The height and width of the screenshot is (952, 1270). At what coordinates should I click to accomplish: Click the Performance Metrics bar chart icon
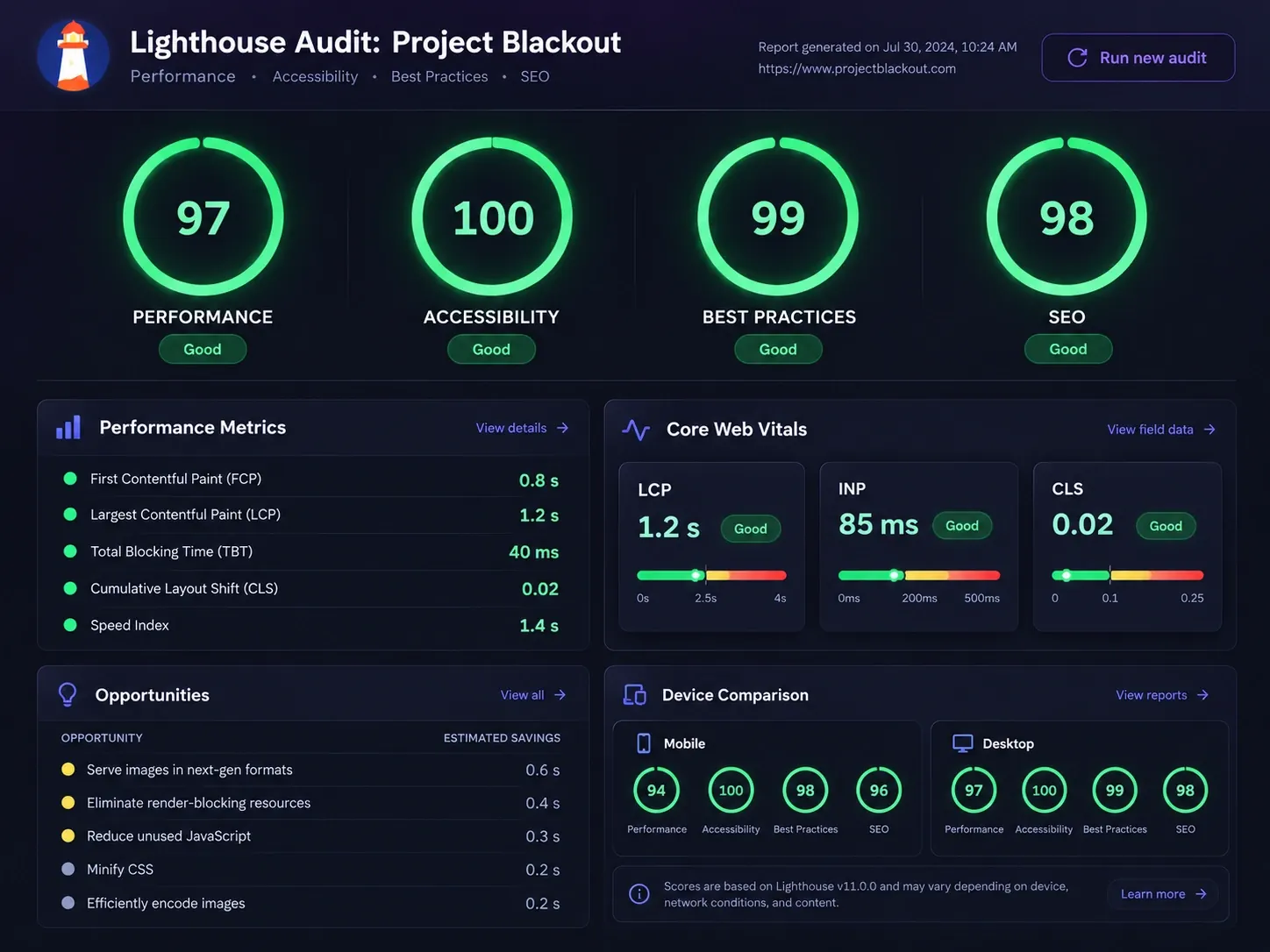pyautogui.click(x=68, y=427)
